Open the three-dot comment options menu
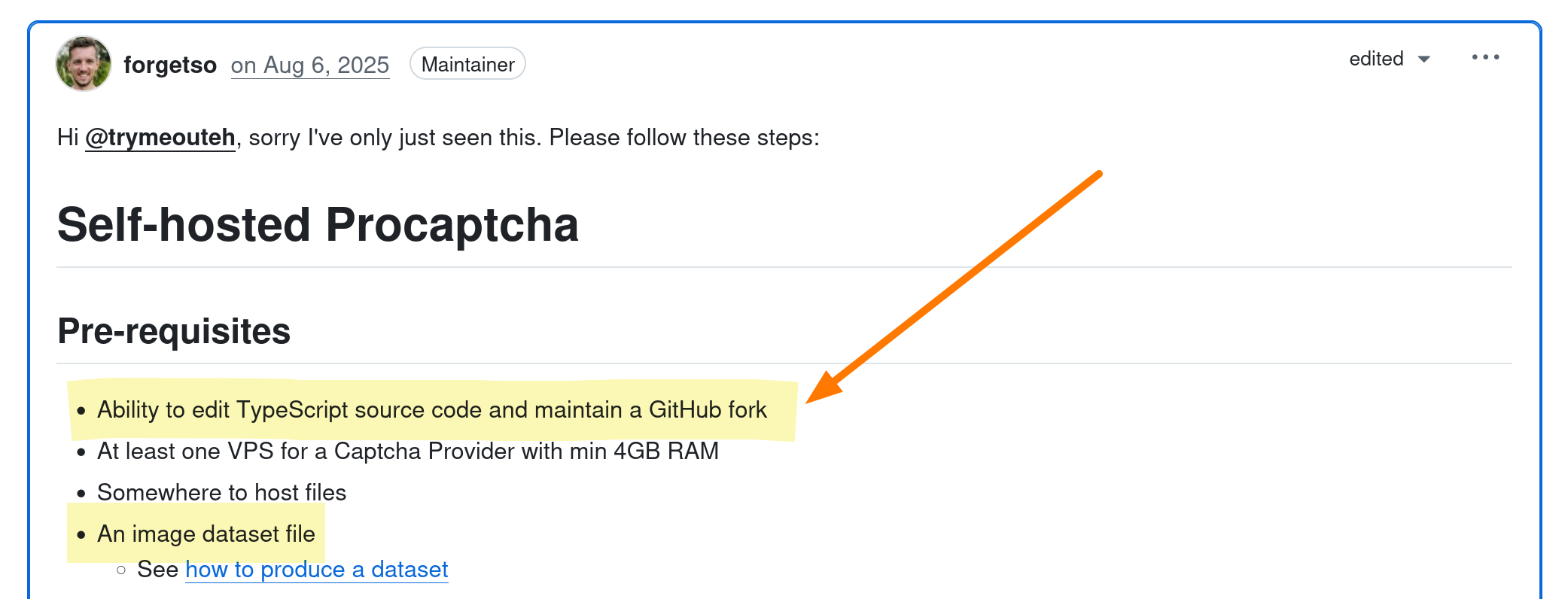Screen dimensions: 1568x599 click(x=1485, y=58)
